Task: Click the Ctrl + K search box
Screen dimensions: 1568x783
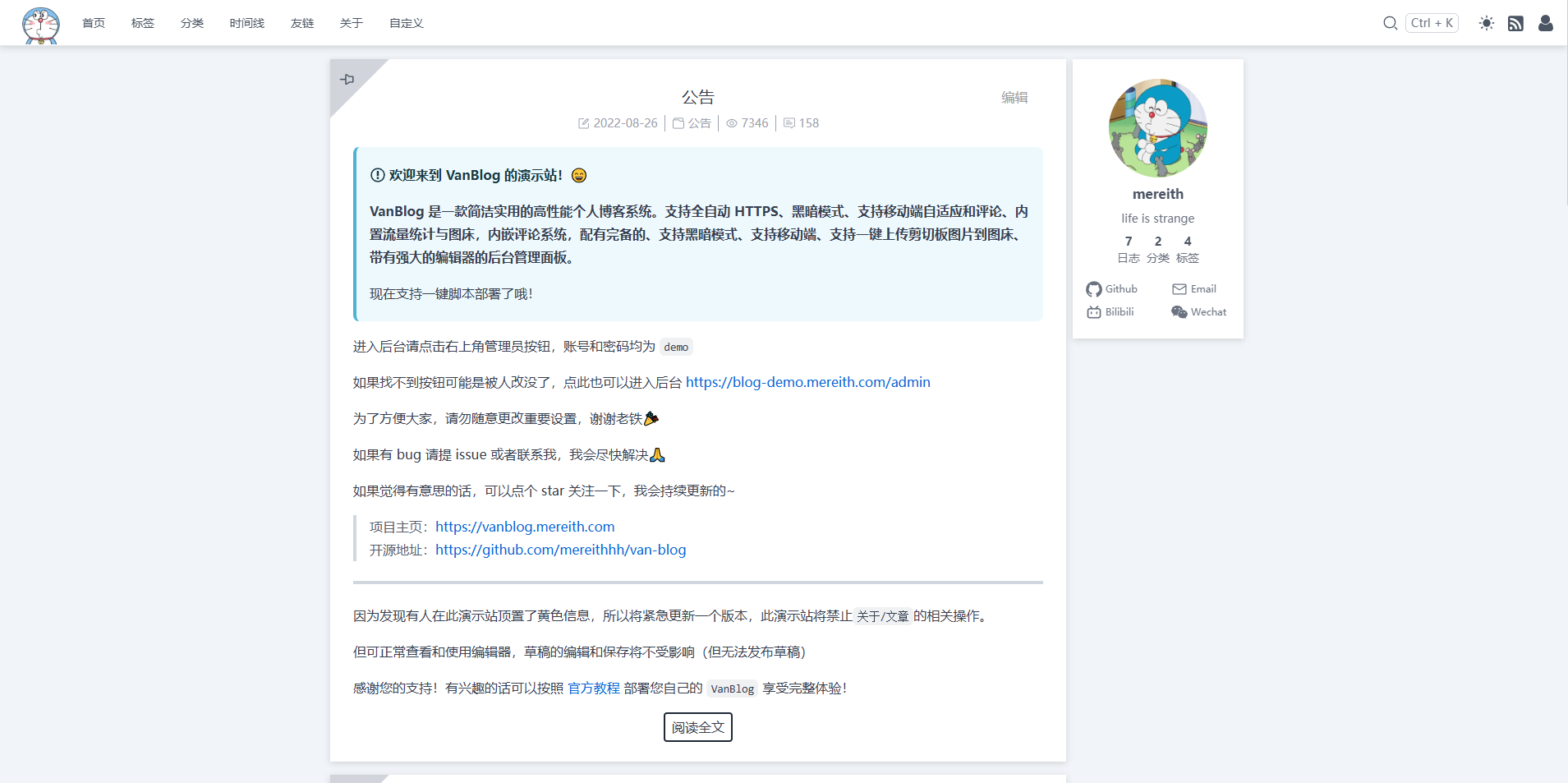Action: 1432,23
